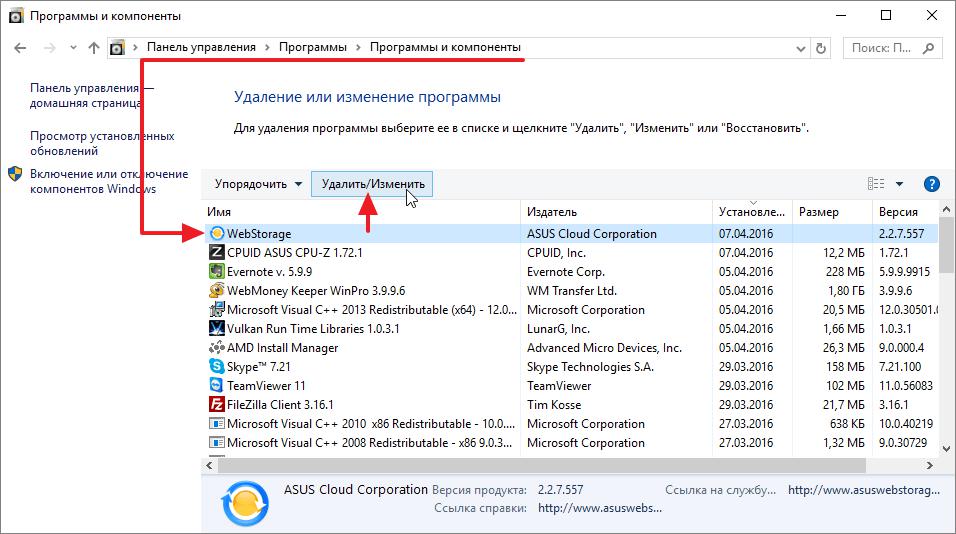Select Visual C++ 2008 Redistributable icon
This screenshot has width=956, height=534.
tap(216, 443)
